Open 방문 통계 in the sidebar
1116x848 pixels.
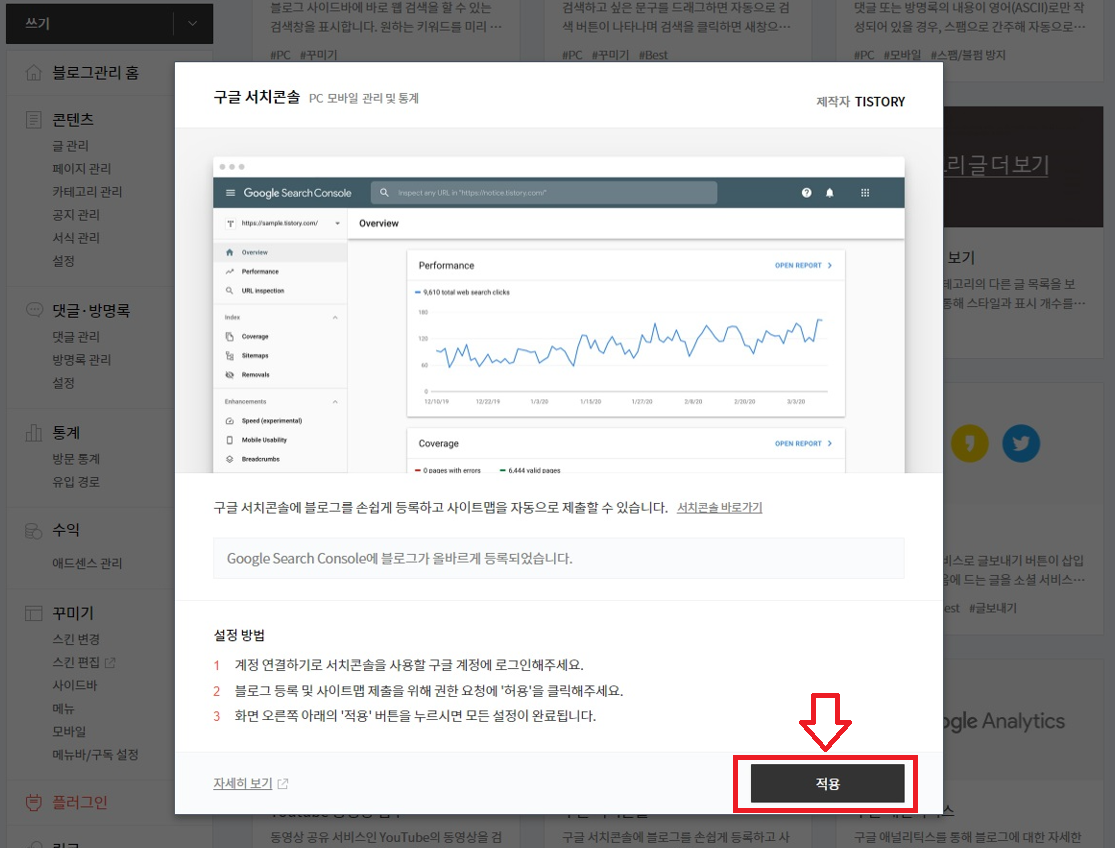pyautogui.click(x=76, y=459)
